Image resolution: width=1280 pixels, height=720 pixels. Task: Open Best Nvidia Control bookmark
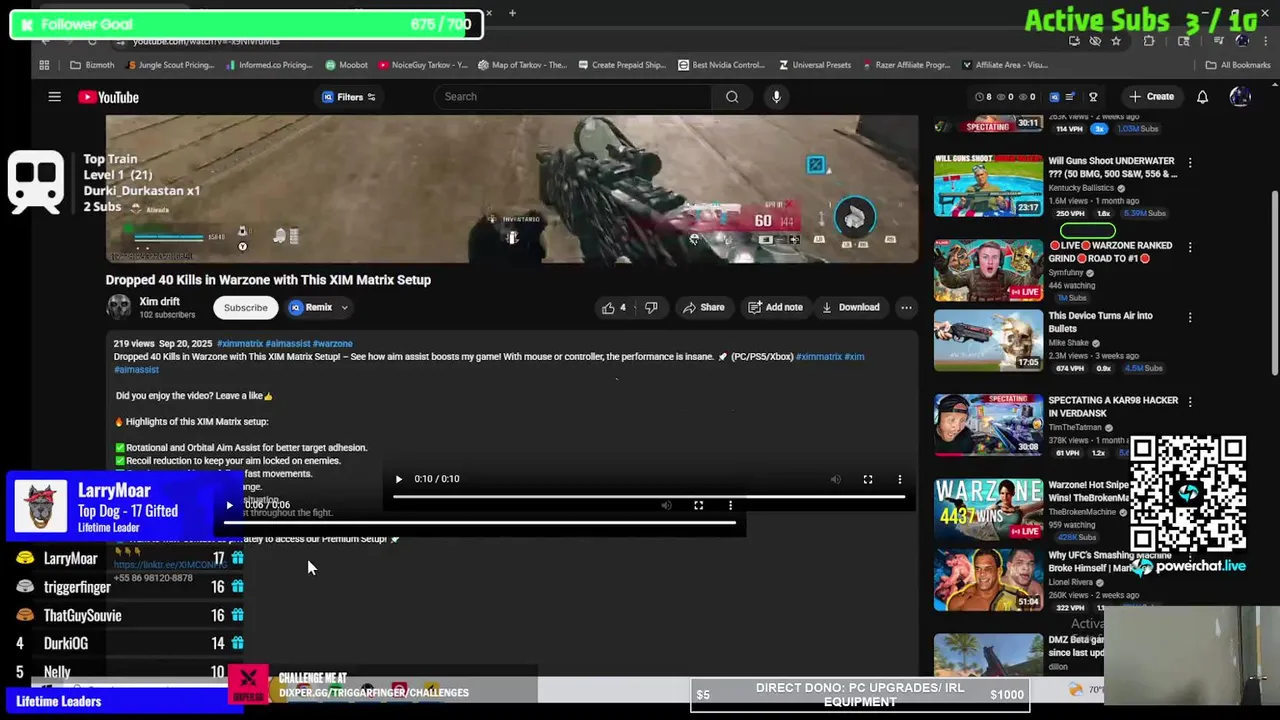722,65
